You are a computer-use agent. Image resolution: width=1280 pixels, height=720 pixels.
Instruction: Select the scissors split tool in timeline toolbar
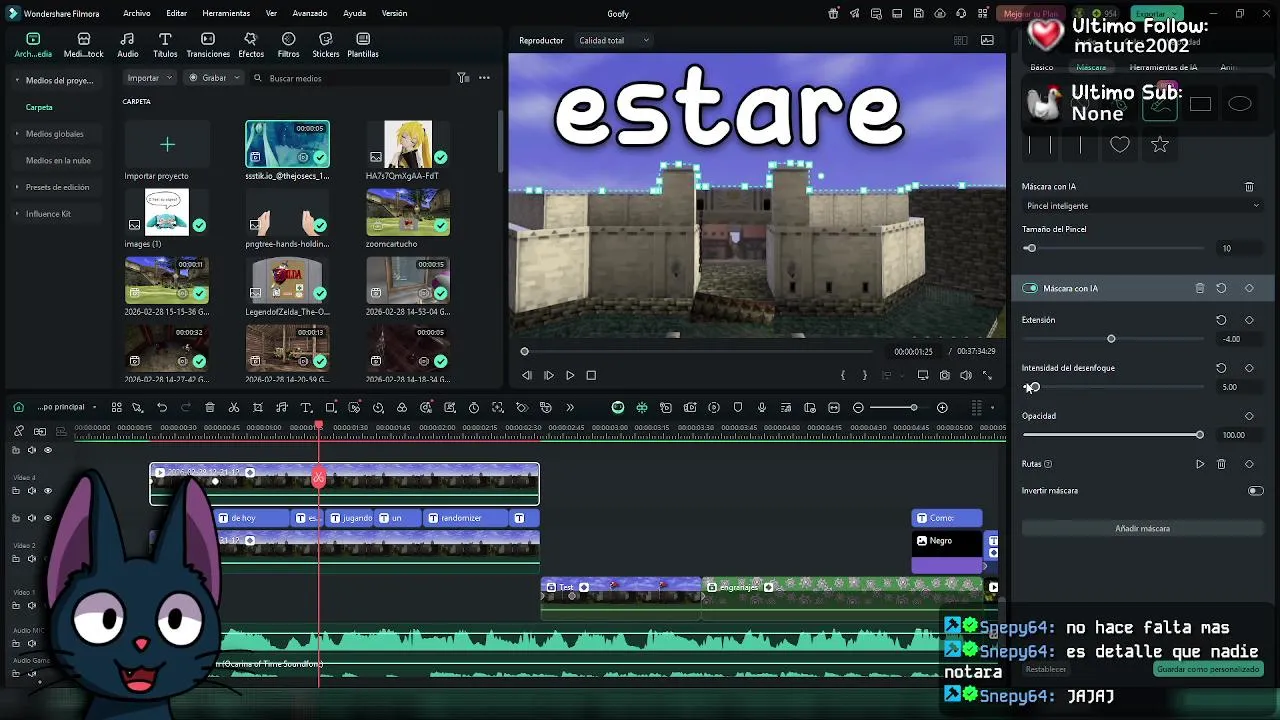click(x=234, y=408)
